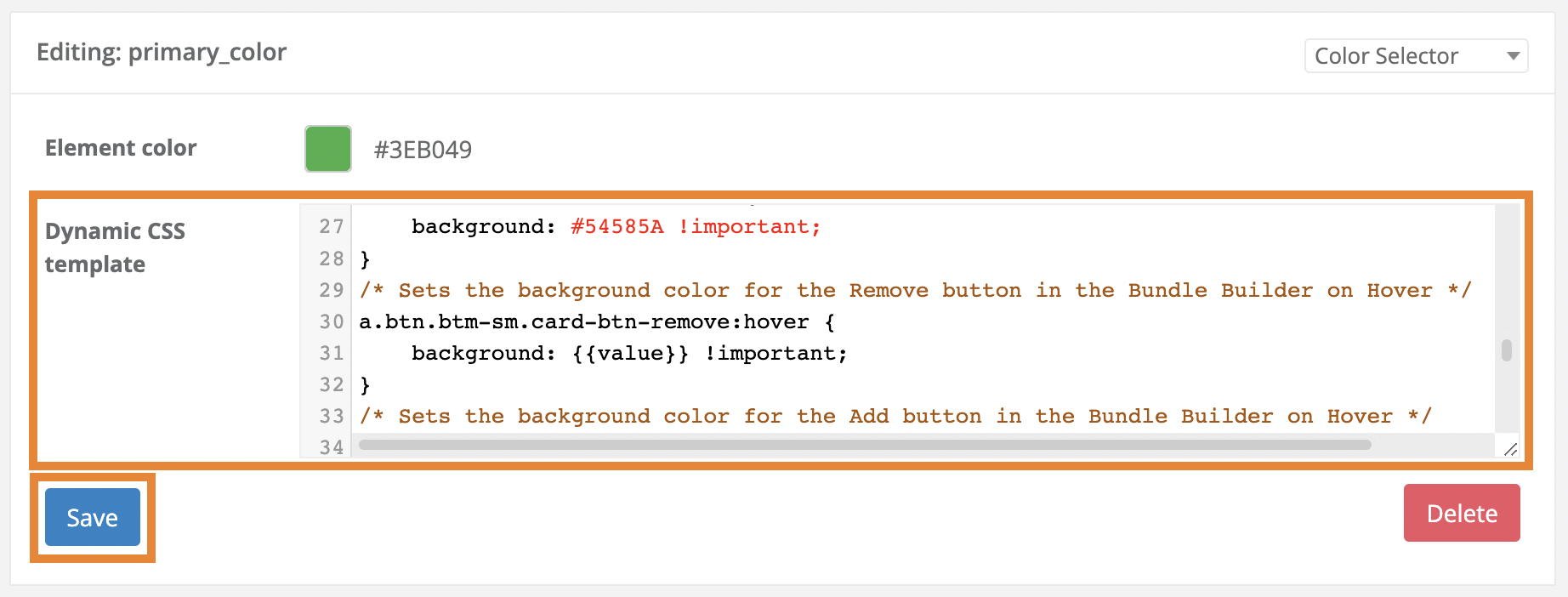Delete the primary_color element
The width and height of the screenshot is (1568, 597).
1461,513
